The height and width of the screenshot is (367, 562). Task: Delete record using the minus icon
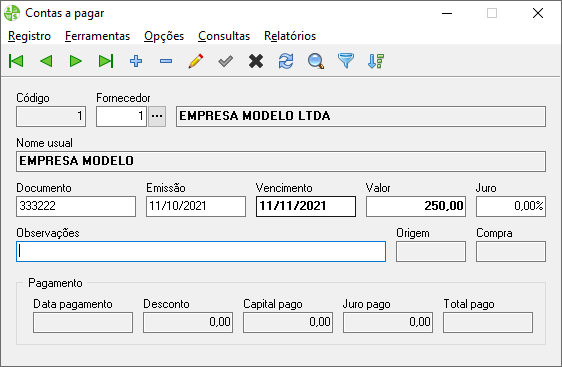(166, 61)
